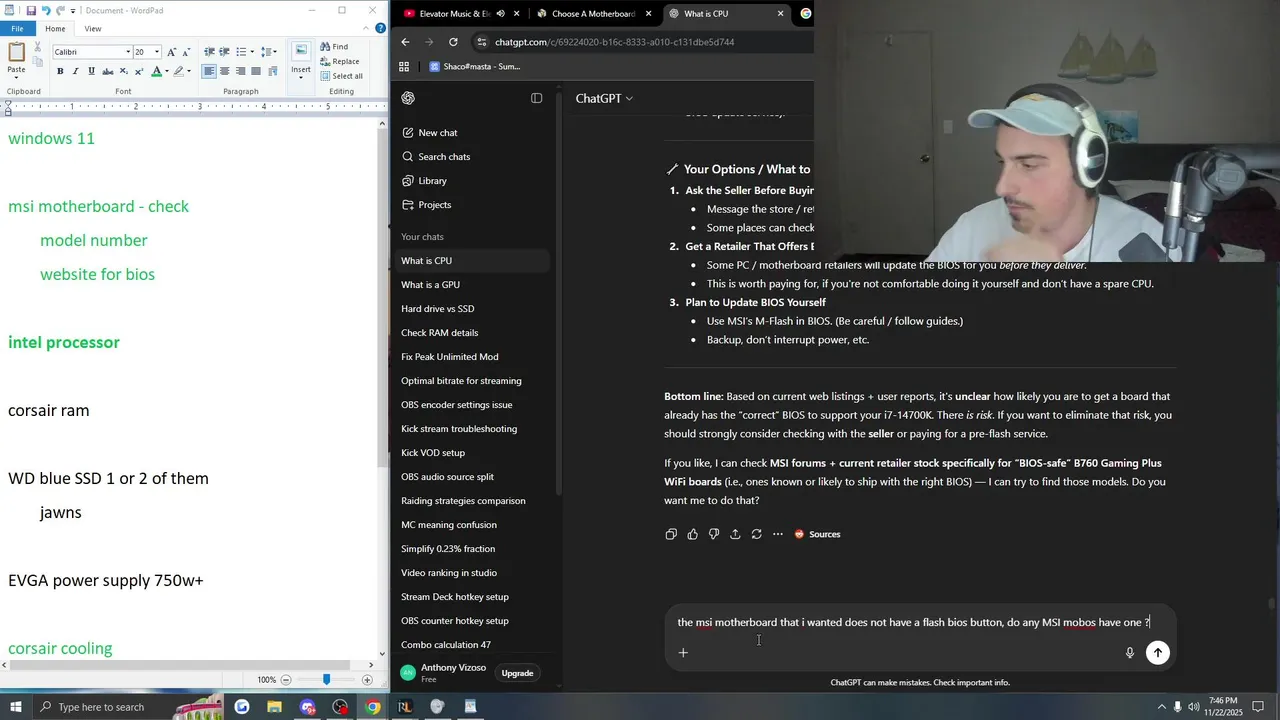Screen dimensions: 1280x720
Task: Send the message with arrow button
Action: [1158, 653]
